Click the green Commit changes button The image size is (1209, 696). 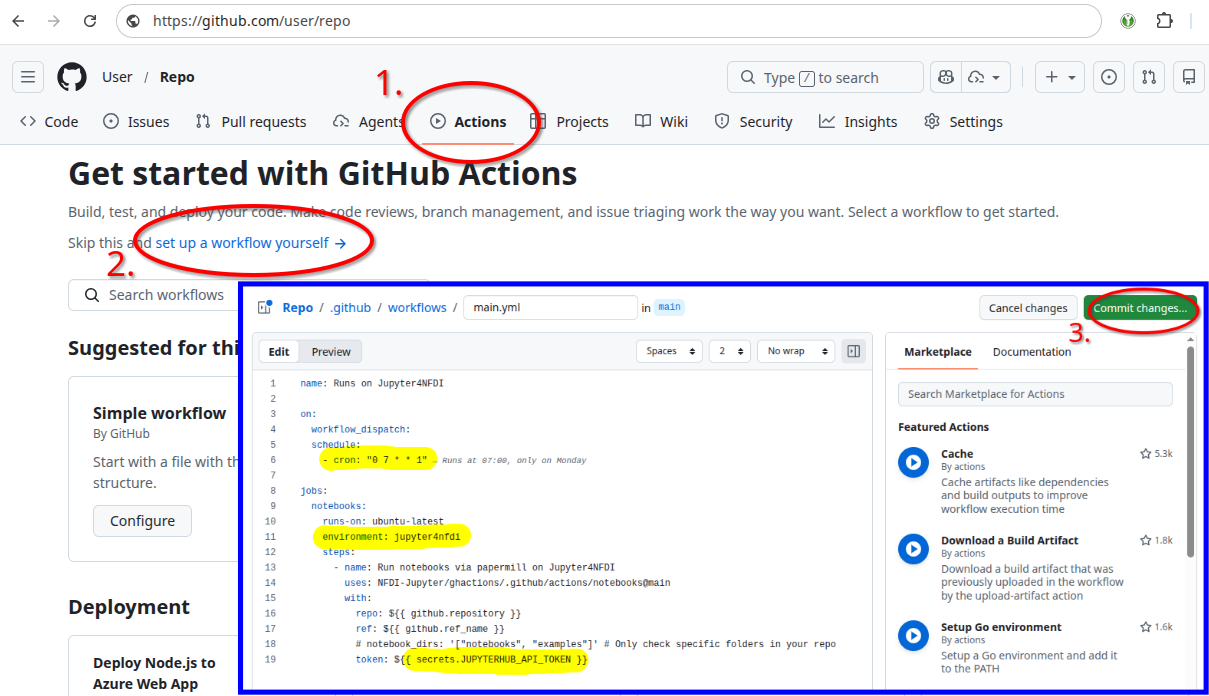tap(1139, 308)
